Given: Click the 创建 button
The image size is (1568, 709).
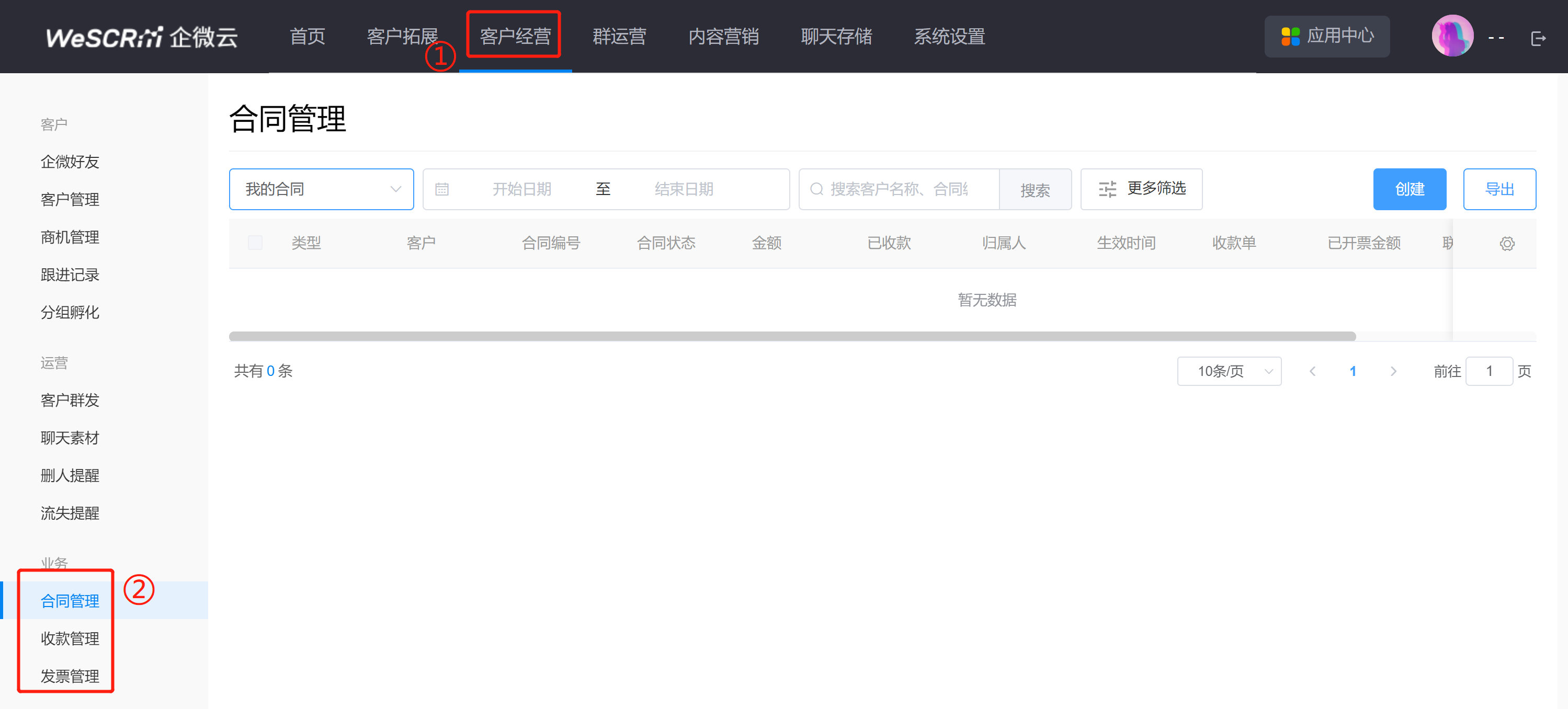Looking at the screenshot, I should [x=1409, y=189].
